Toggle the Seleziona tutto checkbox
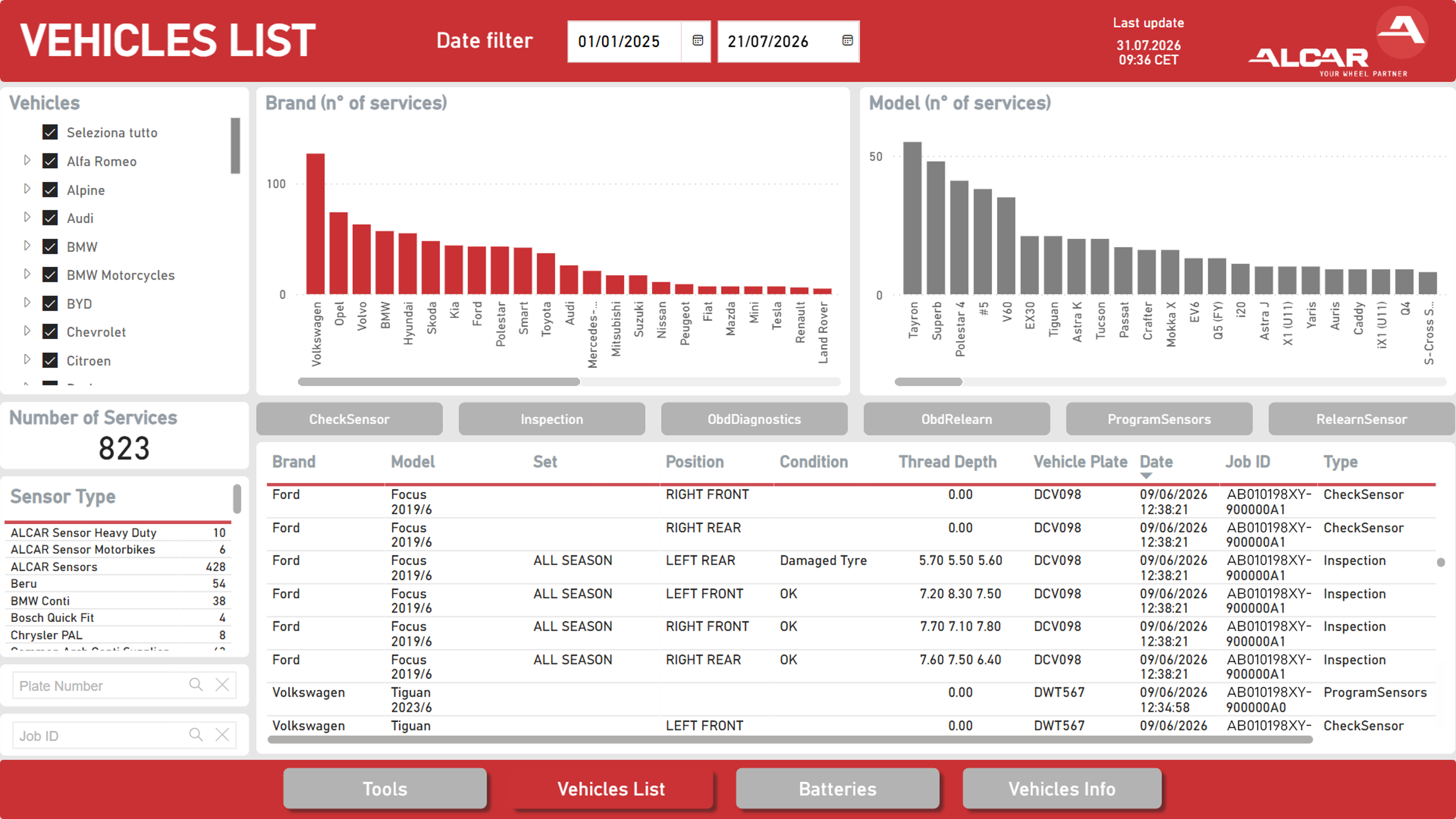The width and height of the screenshot is (1456, 819). [50, 132]
